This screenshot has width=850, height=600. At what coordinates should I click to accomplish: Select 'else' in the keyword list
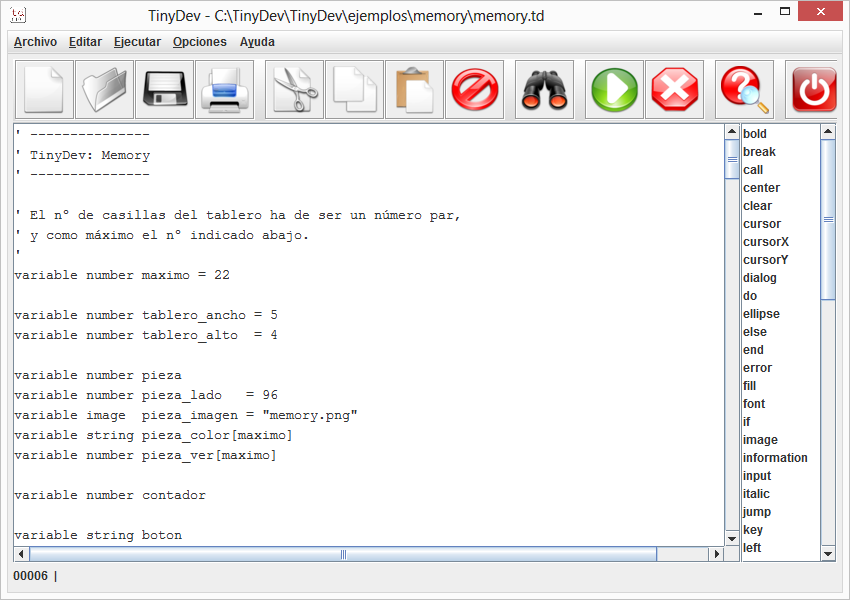tap(755, 332)
